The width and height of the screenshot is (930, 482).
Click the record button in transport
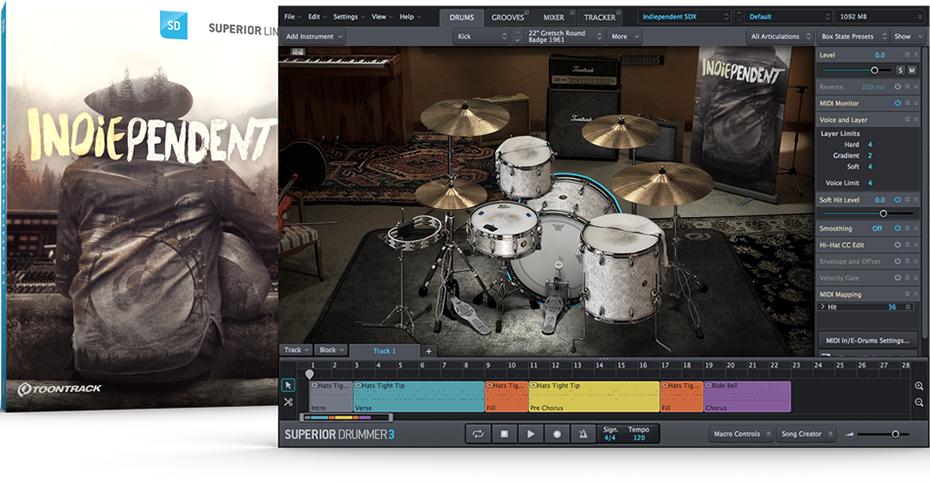tap(557, 434)
